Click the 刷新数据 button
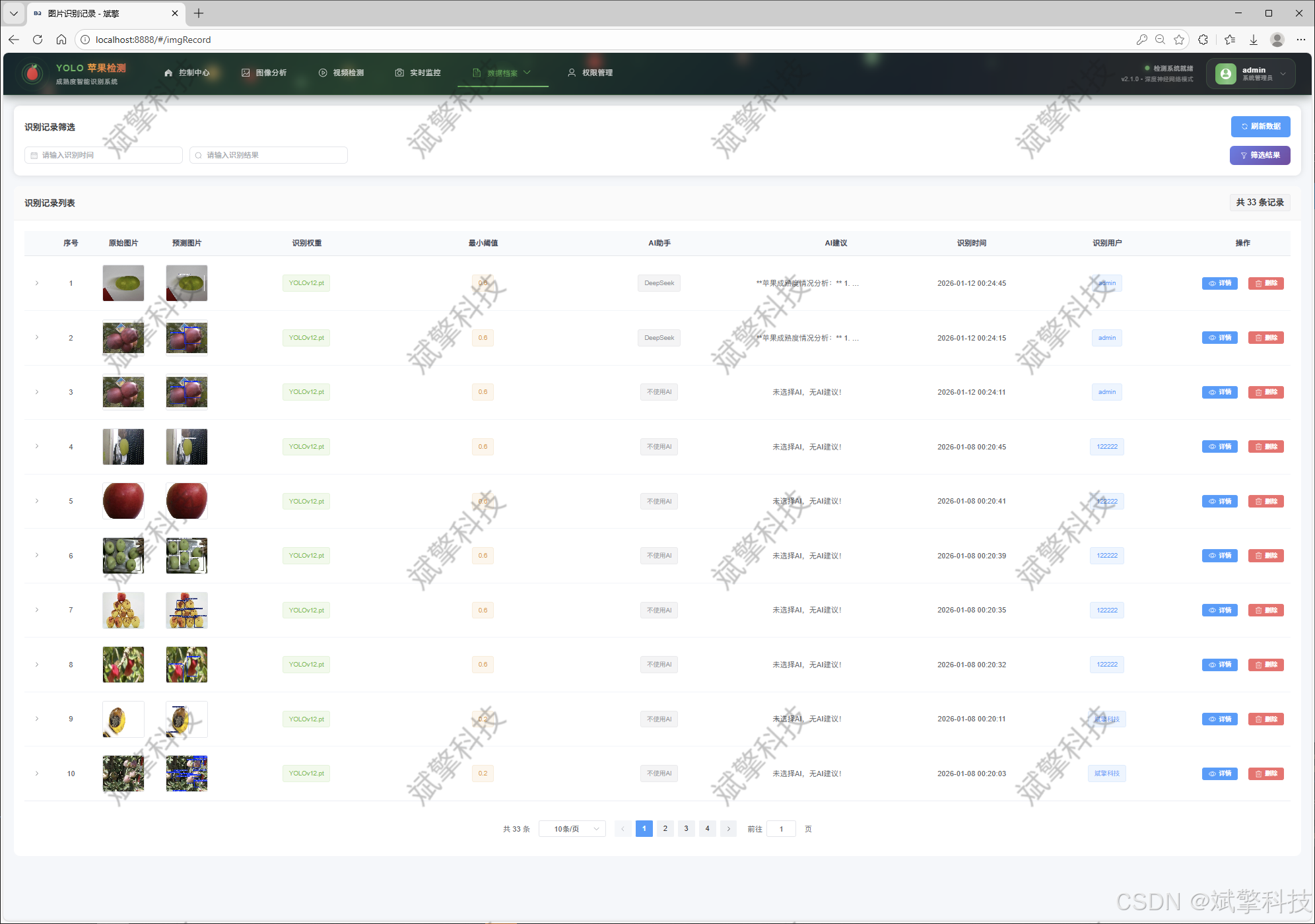Viewport: 1315px width, 924px height. (1260, 127)
